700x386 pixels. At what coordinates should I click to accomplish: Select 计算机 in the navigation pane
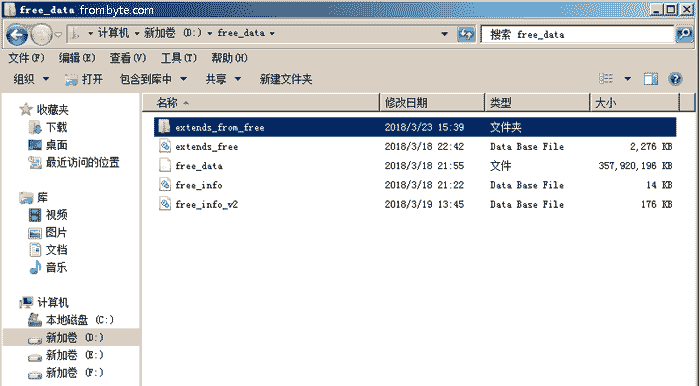pos(52,303)
